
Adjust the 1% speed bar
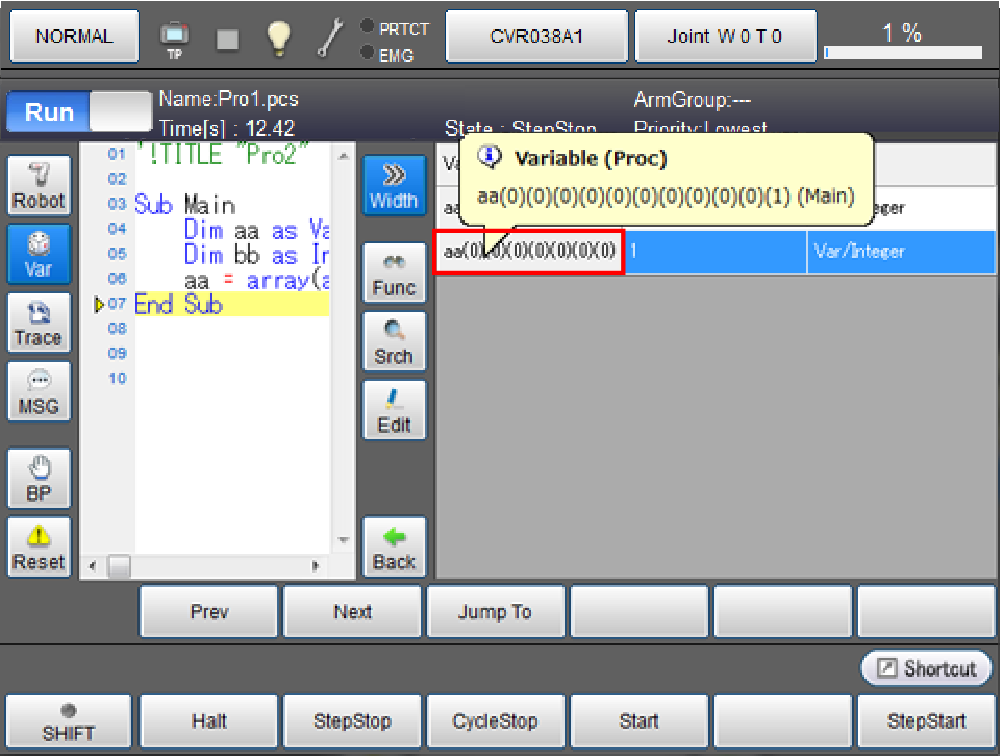click(x=902, y=52)
